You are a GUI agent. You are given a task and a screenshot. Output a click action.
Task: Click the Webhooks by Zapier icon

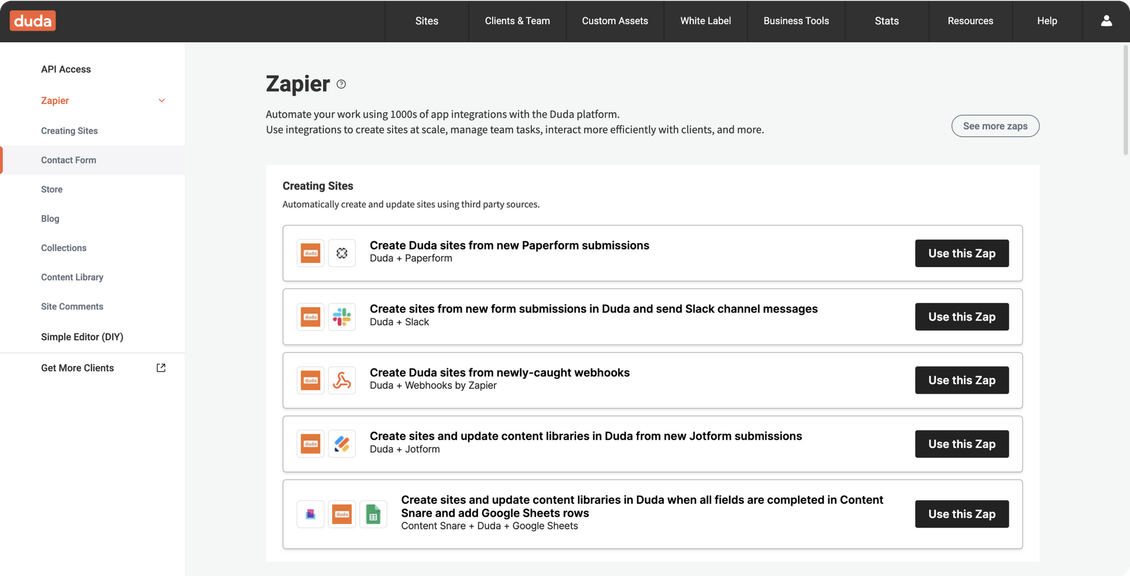pyautogui.click(x=342, y=380)
